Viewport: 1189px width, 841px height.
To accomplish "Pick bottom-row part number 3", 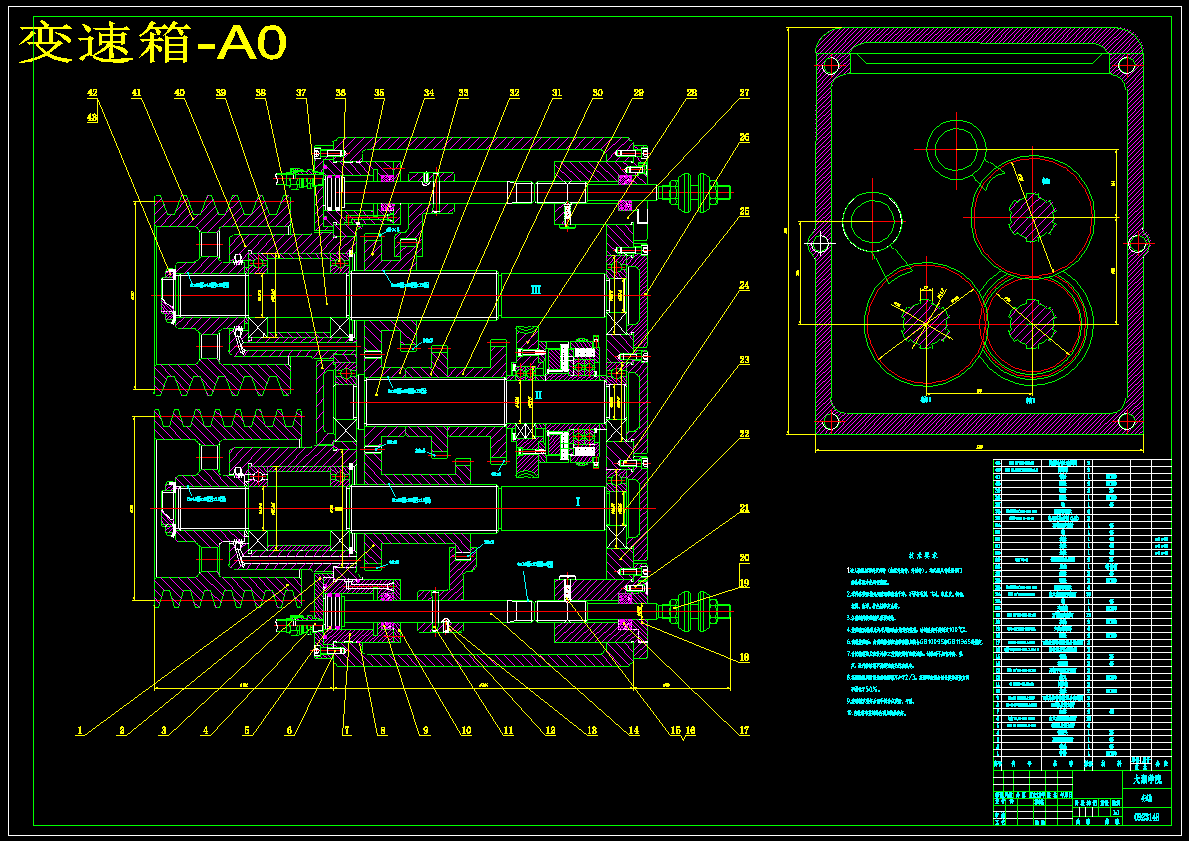I will point(163,731).
